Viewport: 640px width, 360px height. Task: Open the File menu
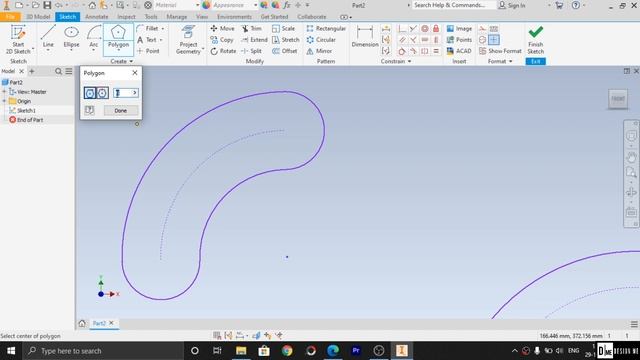[11, 17]
